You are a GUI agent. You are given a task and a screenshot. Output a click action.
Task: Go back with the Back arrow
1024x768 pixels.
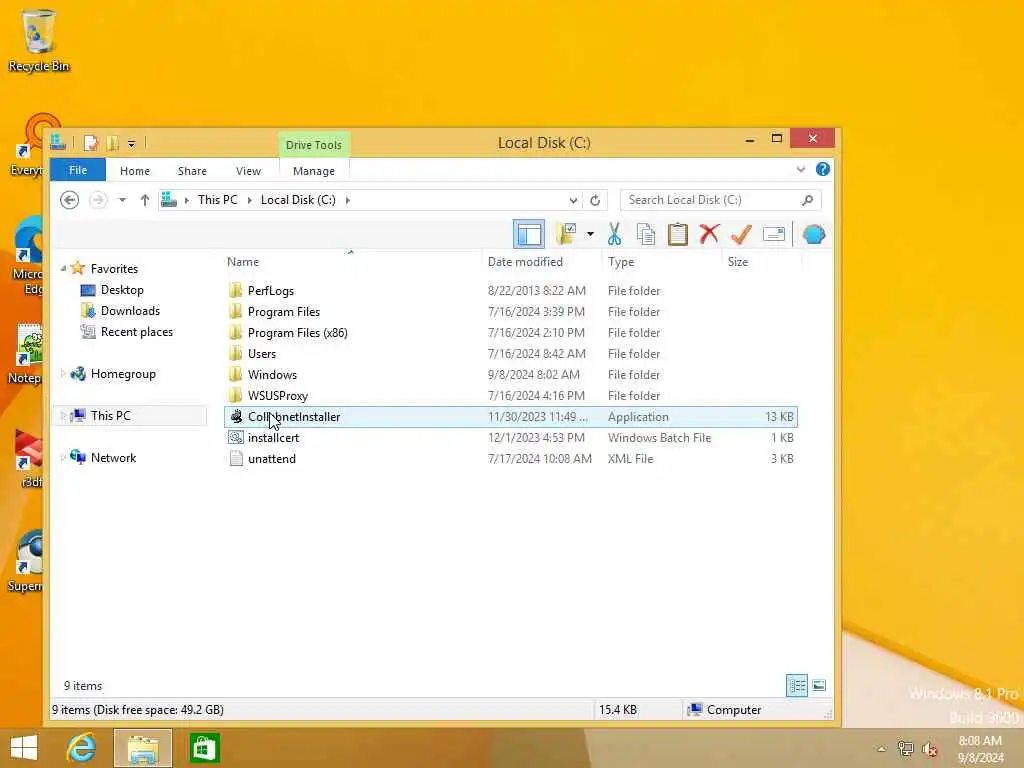click(x=69, y=200)
